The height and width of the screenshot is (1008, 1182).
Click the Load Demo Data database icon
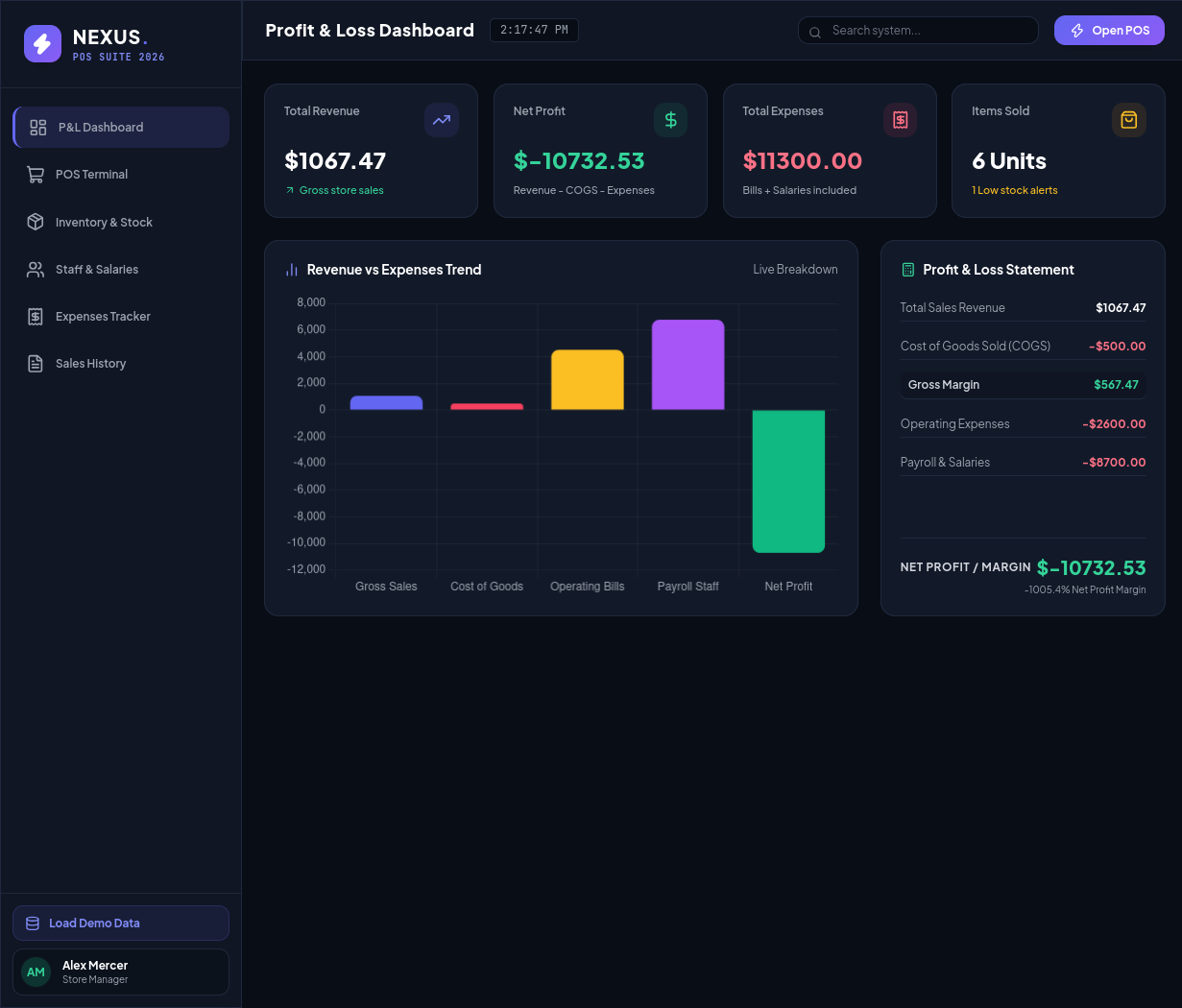32,924
